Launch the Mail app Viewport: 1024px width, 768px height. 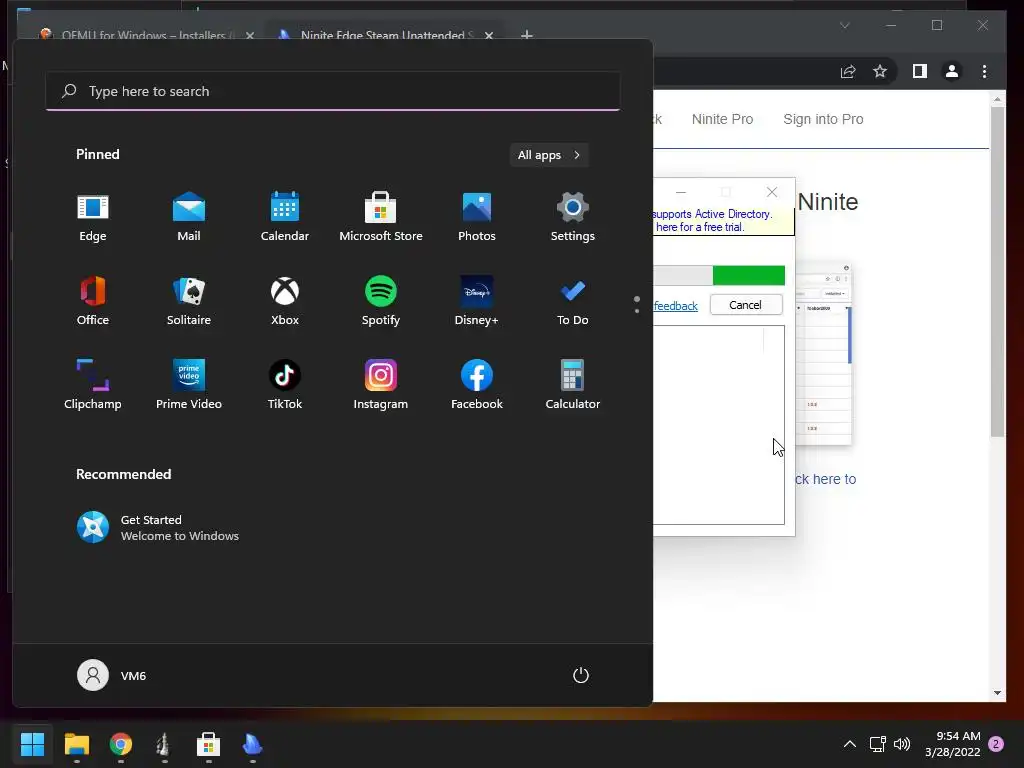point(189,218)
